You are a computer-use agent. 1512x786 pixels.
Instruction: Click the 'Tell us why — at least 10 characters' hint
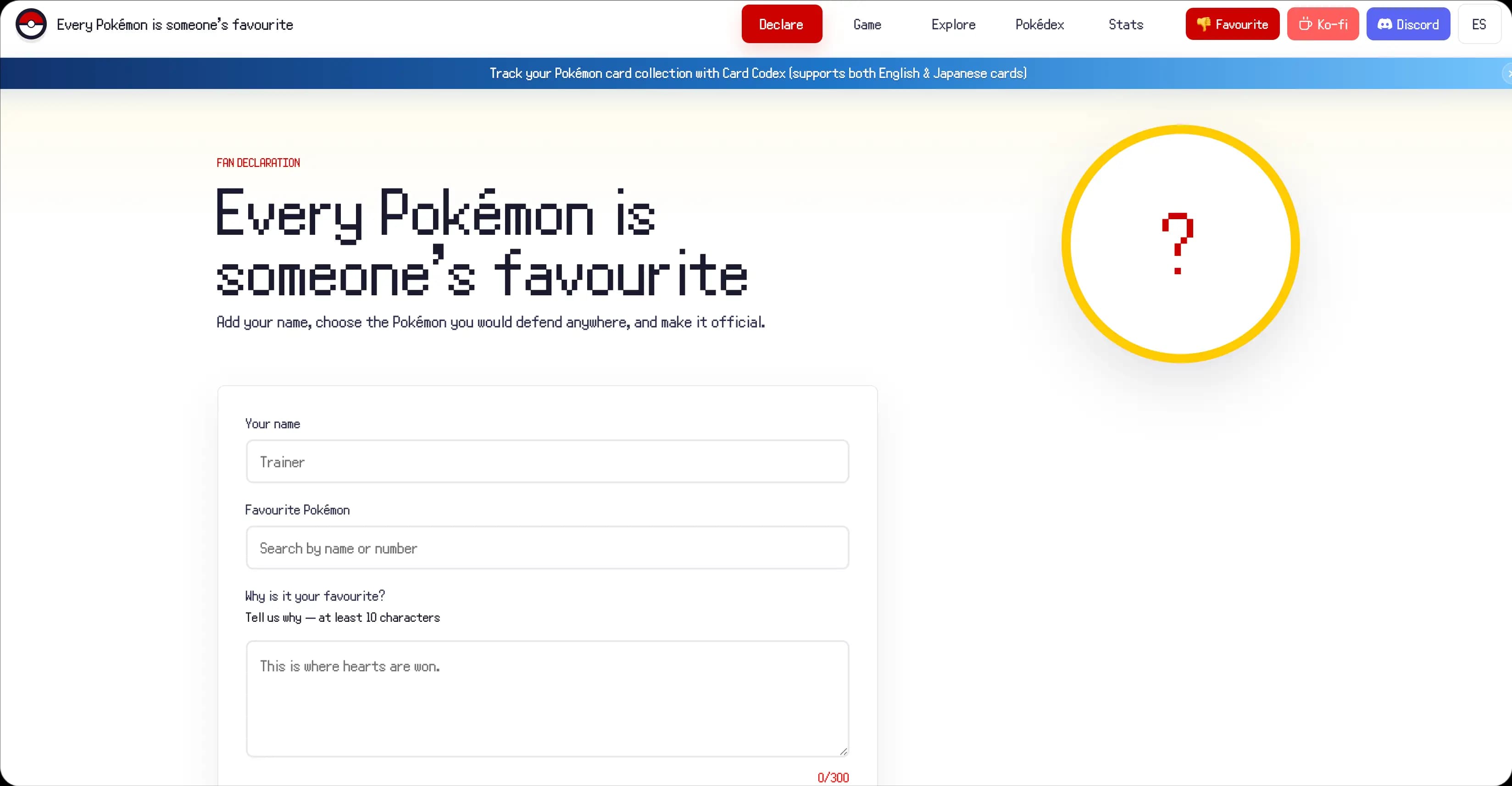(x=342, y=617)
